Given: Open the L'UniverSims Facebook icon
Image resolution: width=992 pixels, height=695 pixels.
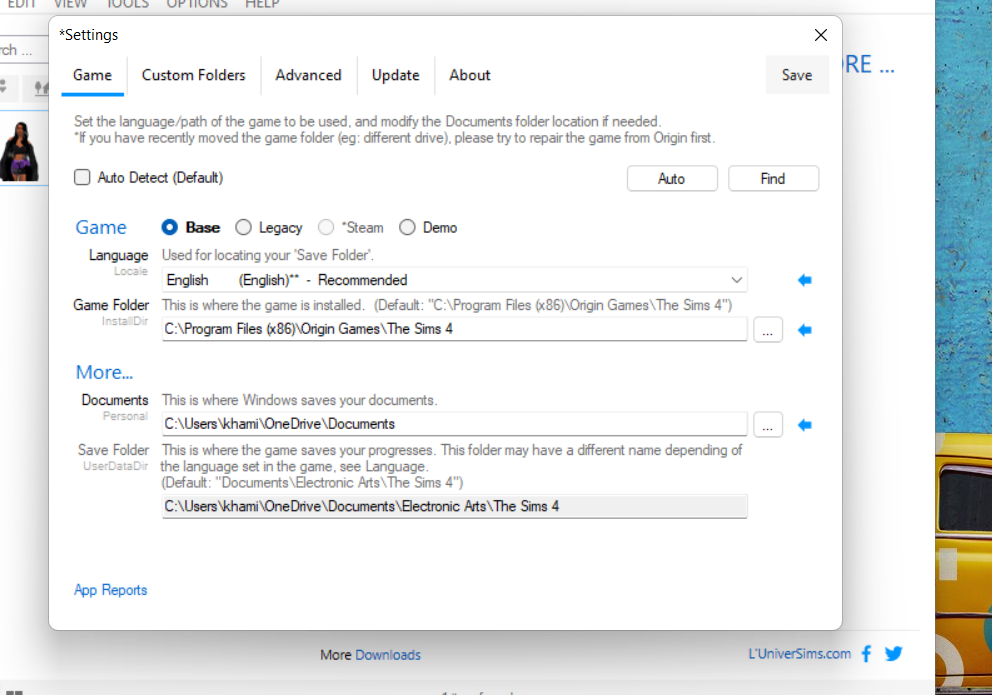Looking at the screenshot, I should tap(866, 653).
